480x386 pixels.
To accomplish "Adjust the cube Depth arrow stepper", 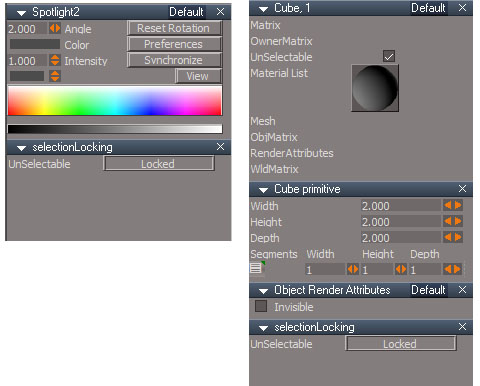I will tap(453, 237).
